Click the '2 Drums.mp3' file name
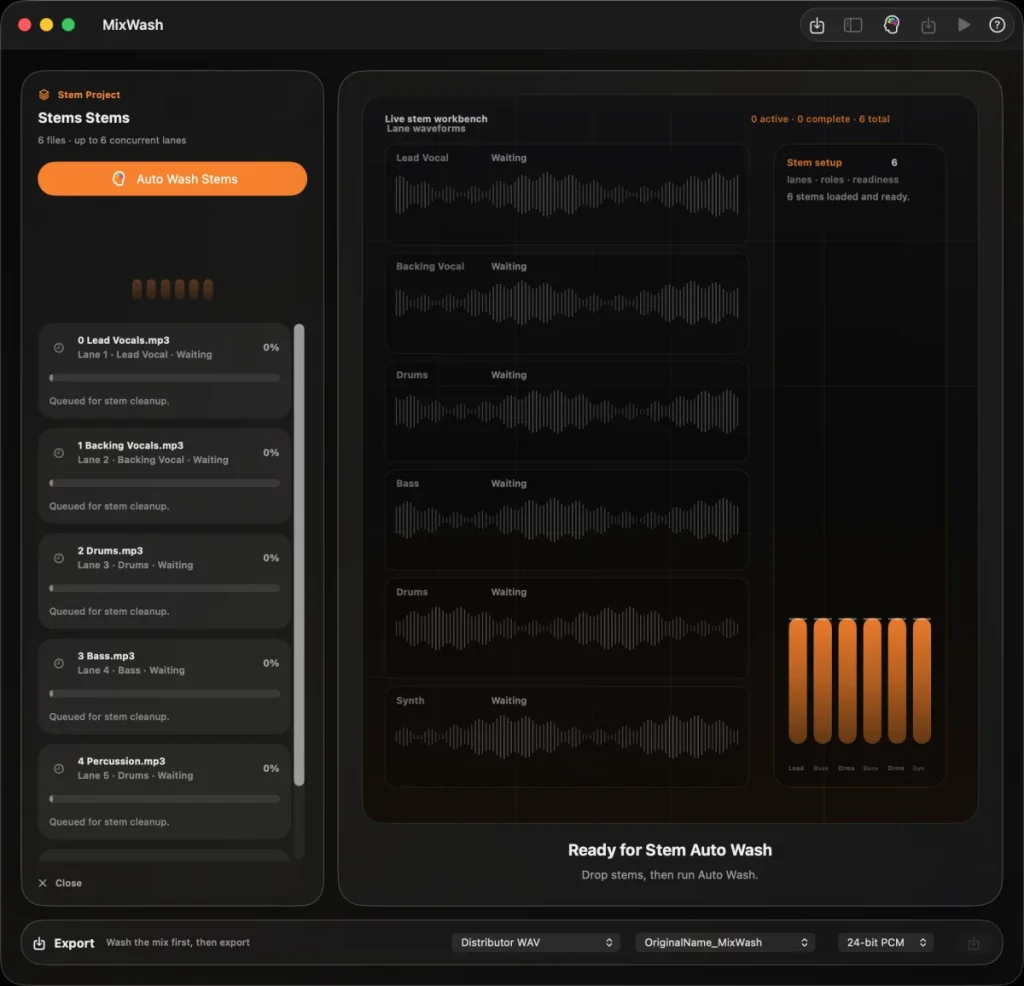Image resolution: width=1024 pixels, height=986 pixels. click(x=110, y=550)
